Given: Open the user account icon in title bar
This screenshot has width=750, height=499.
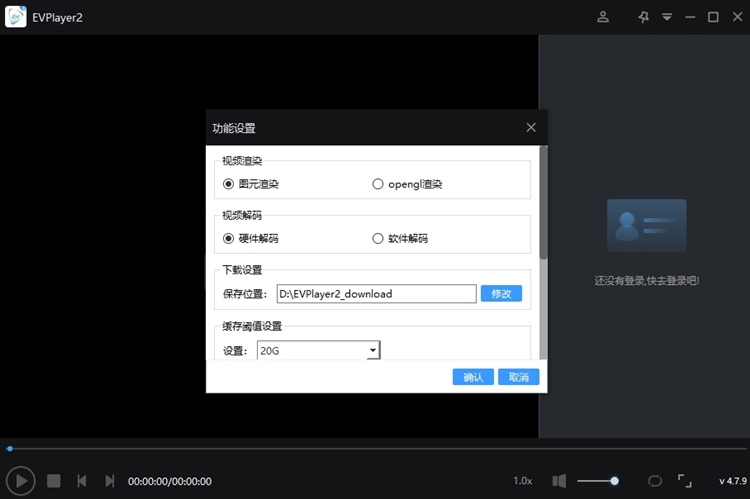Looking at the screenshot, I should (603, 17).
